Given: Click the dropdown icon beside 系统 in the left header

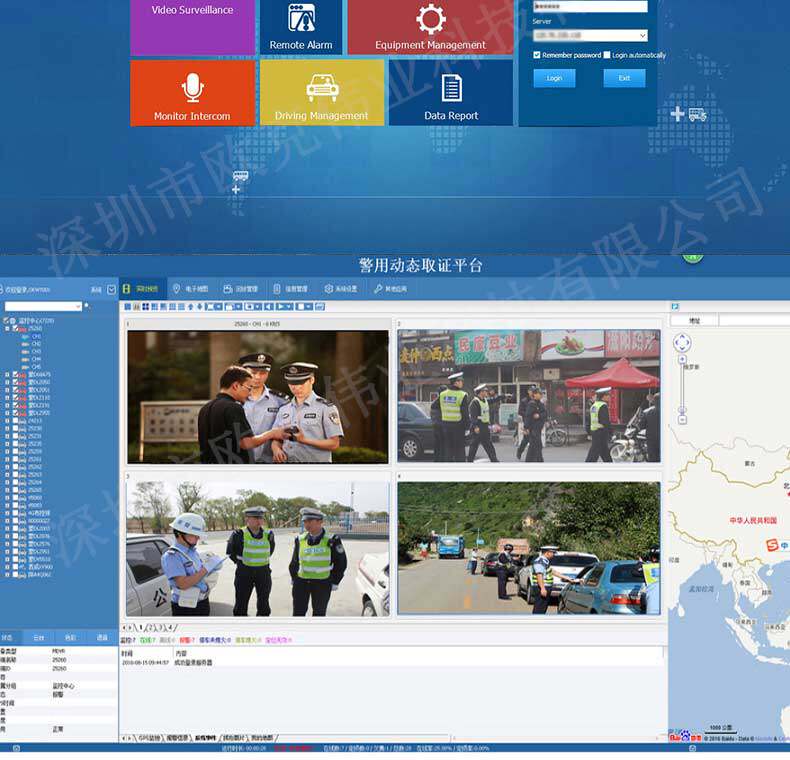Looking at the screenshot, I should (x=111, y=290).
